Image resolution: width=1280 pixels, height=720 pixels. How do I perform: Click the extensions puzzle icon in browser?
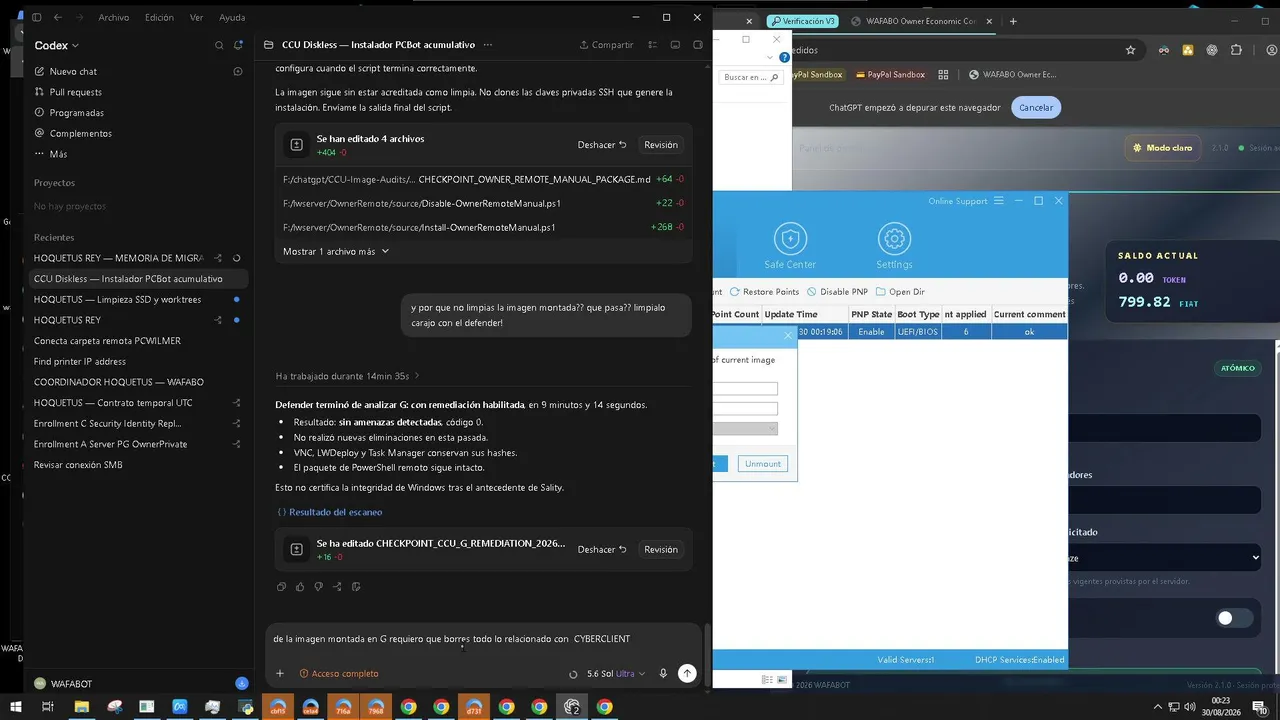coord(1236,50)
